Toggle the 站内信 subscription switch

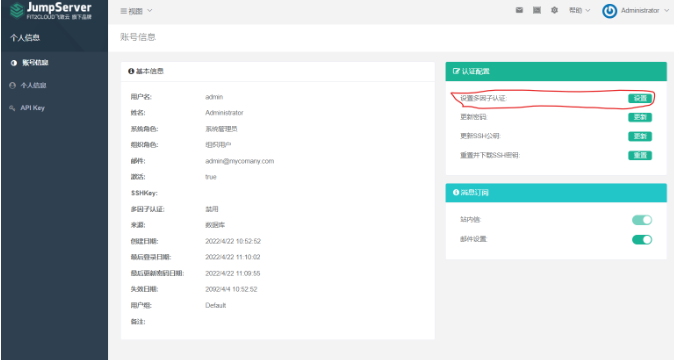tap(642, 220)
